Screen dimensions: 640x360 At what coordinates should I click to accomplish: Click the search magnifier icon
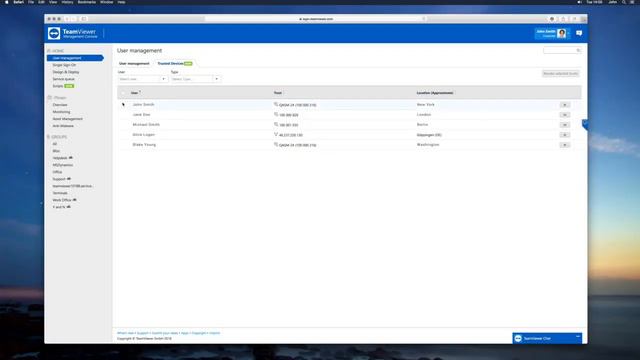coord(578,50)
